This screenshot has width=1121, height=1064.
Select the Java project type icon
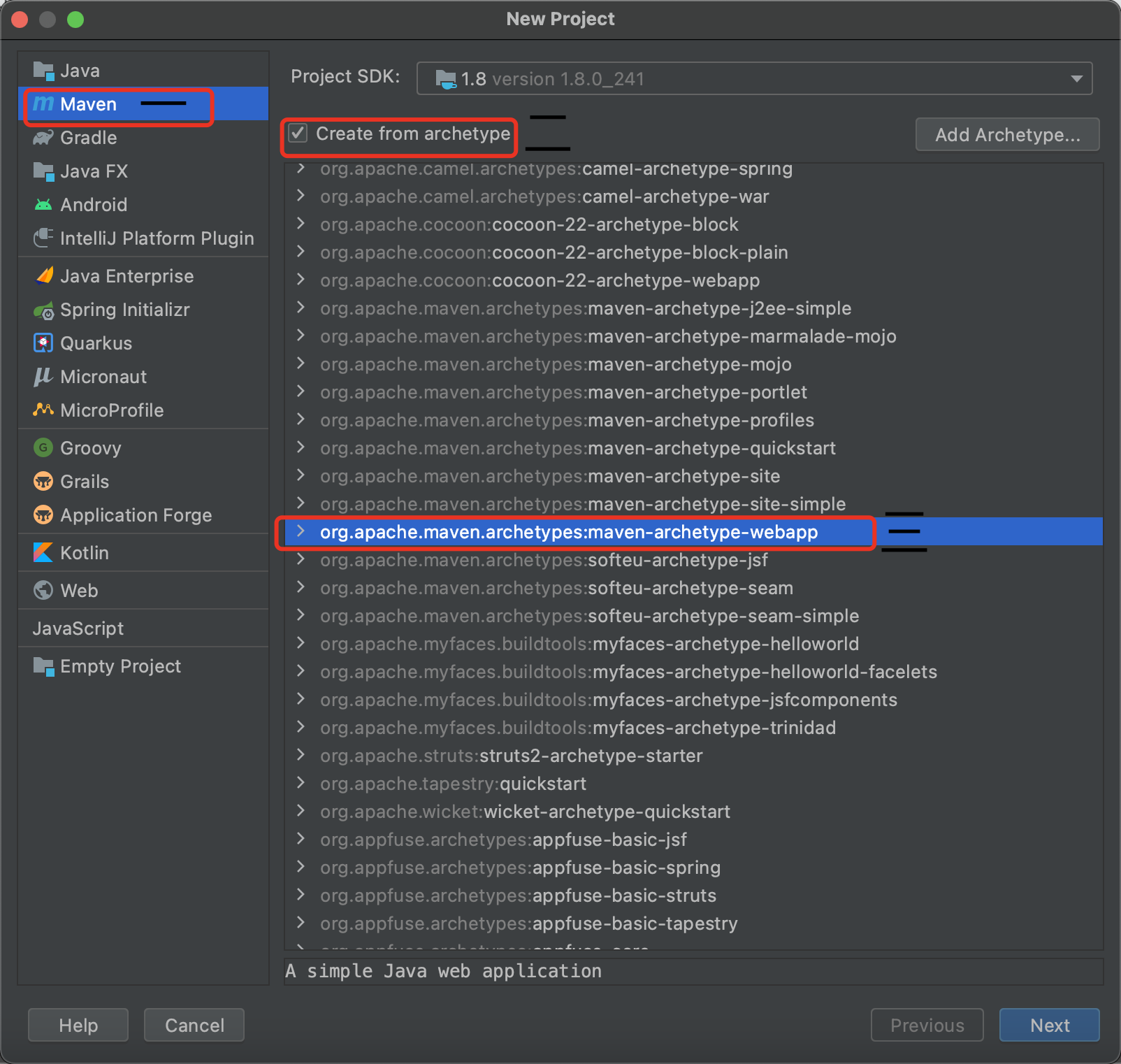coord(43,70)
